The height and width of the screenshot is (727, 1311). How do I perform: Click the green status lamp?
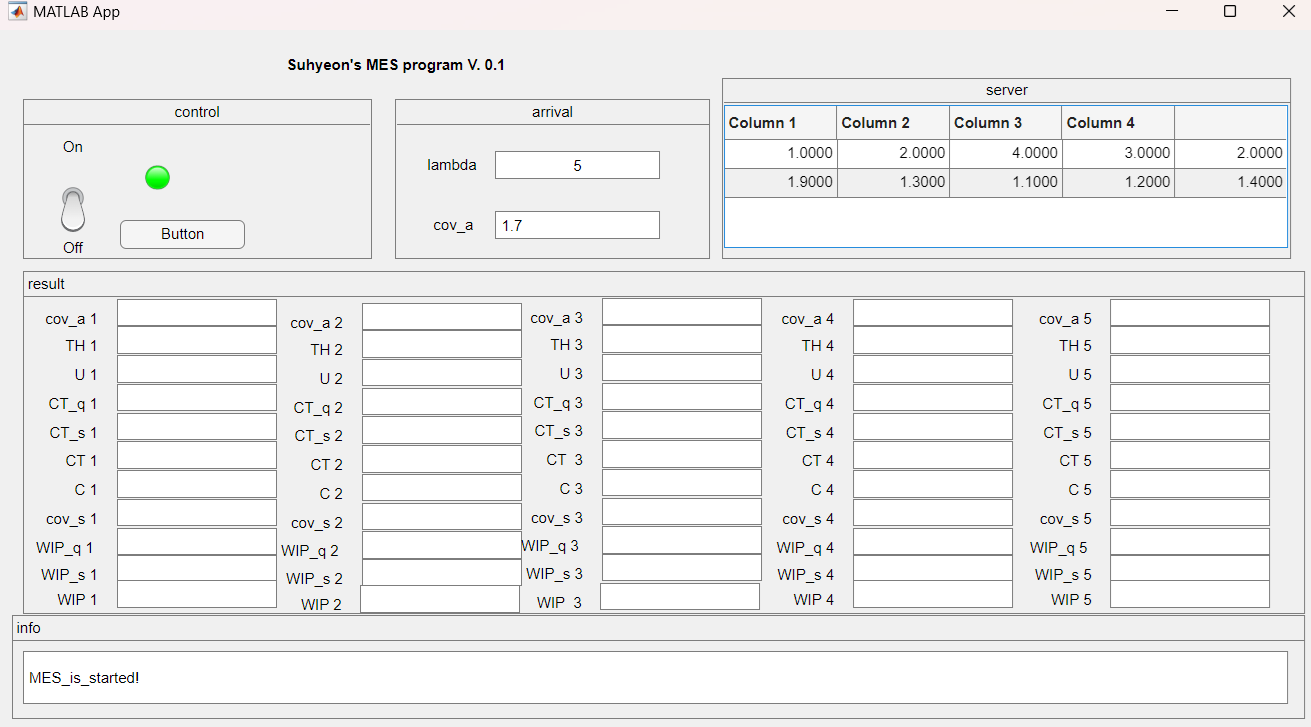tap(157, 178)
